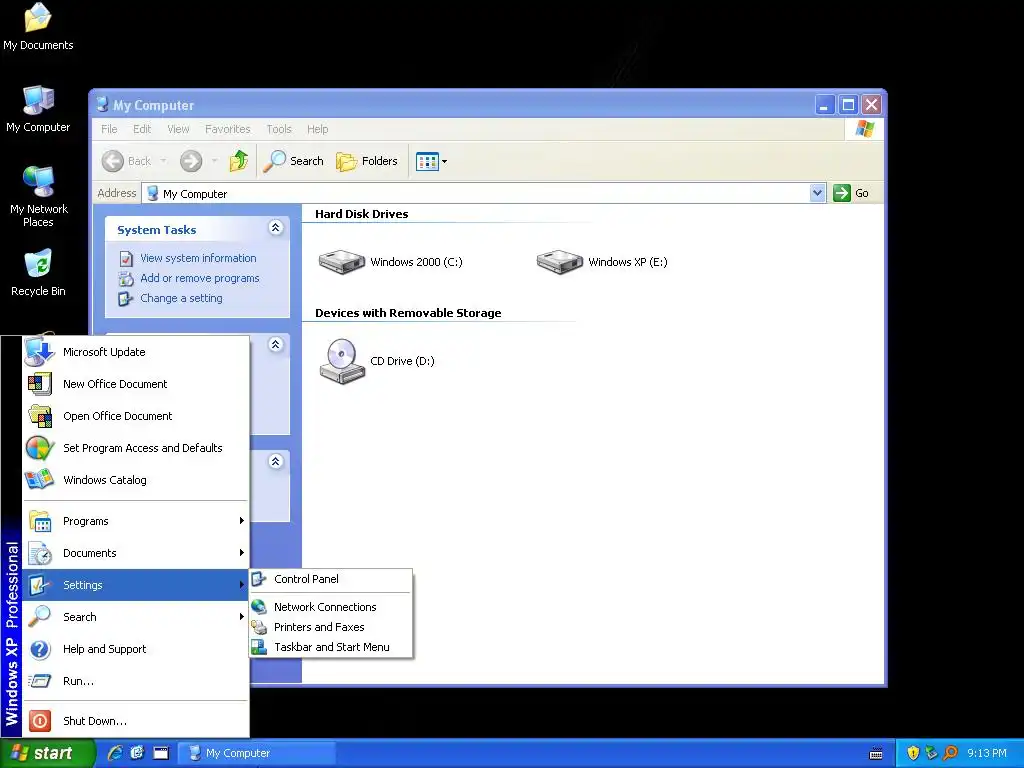
Task: Click the security shield tray icon
Action: [x=913, y=753]
